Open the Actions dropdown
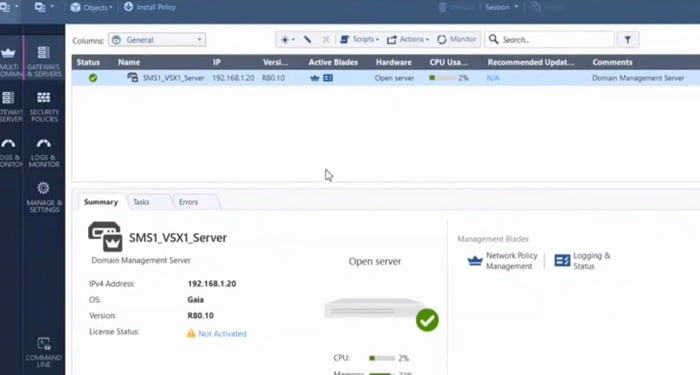The width and height of the screenshot is (700, 375). [408, 40]
